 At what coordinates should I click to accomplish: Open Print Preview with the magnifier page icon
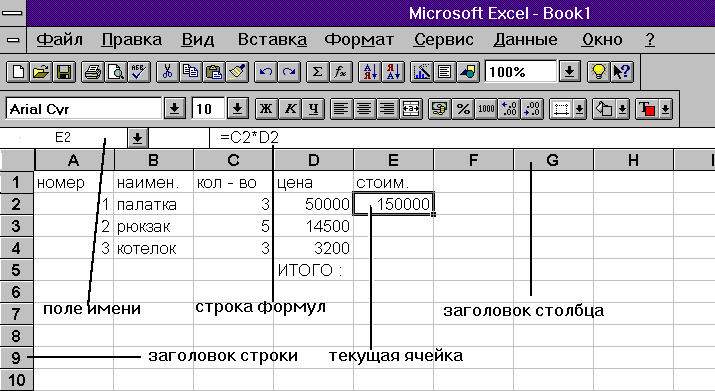(x=116, y=72)
